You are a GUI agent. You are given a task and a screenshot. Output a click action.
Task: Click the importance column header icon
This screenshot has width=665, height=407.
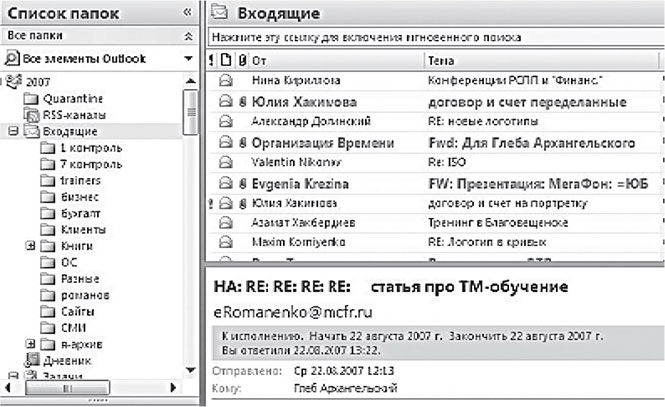[x=210, y=61]
